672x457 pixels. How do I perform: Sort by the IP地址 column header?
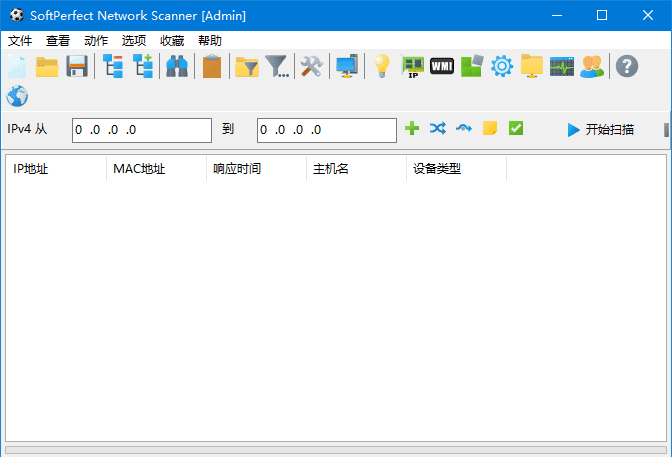point(56,168)
